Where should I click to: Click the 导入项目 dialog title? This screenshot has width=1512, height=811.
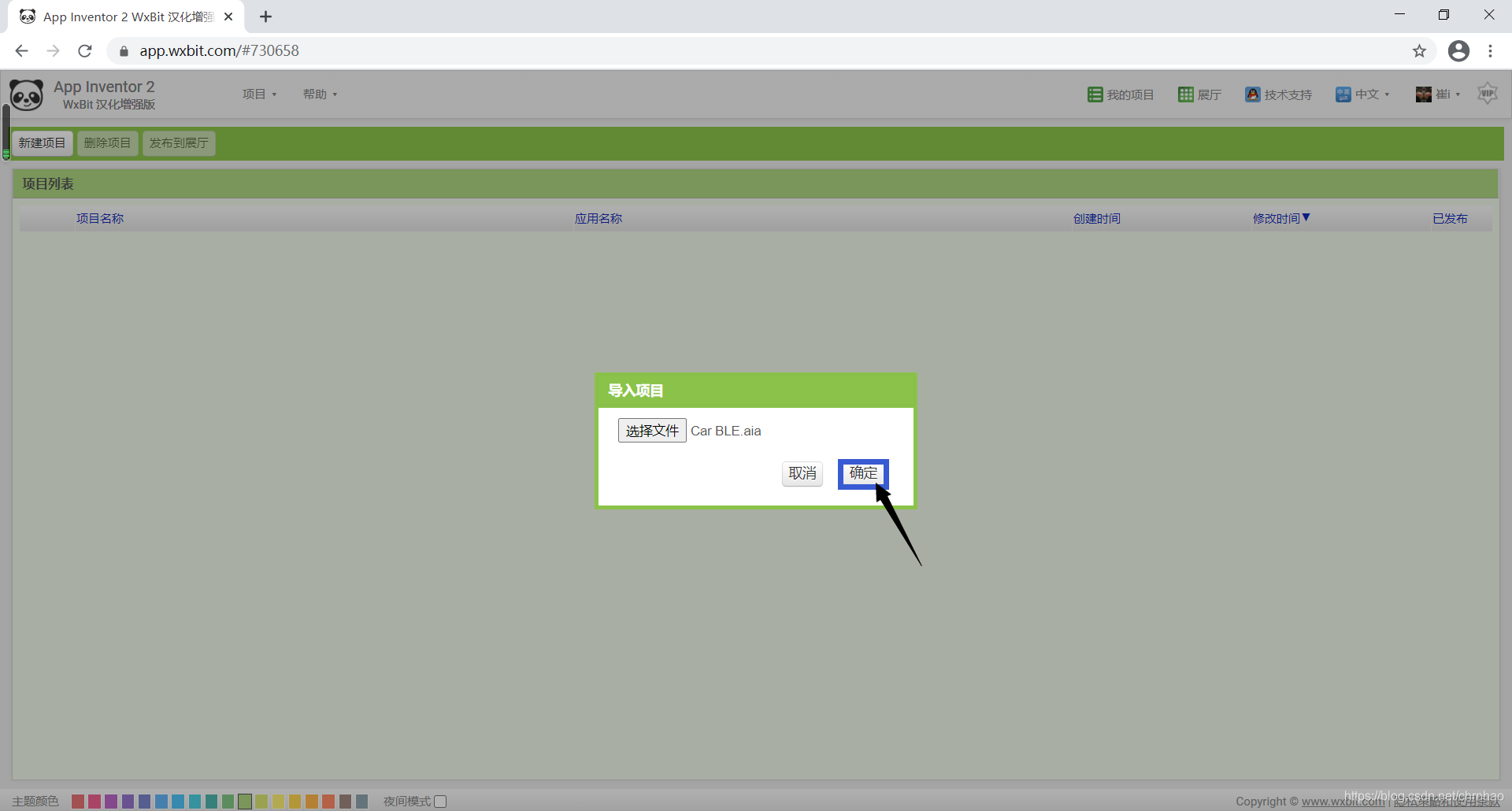pos(636,391)
